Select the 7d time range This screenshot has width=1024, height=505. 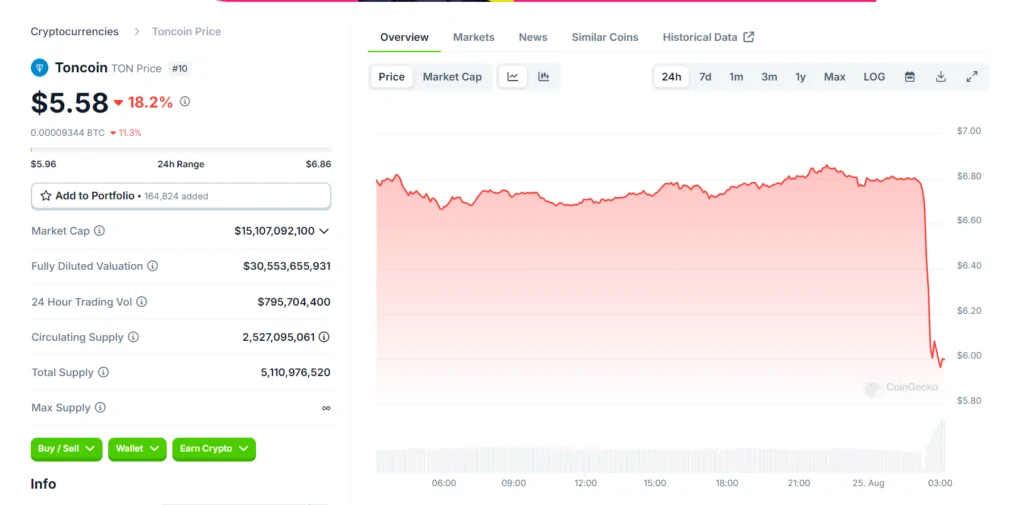coord(705,77)
